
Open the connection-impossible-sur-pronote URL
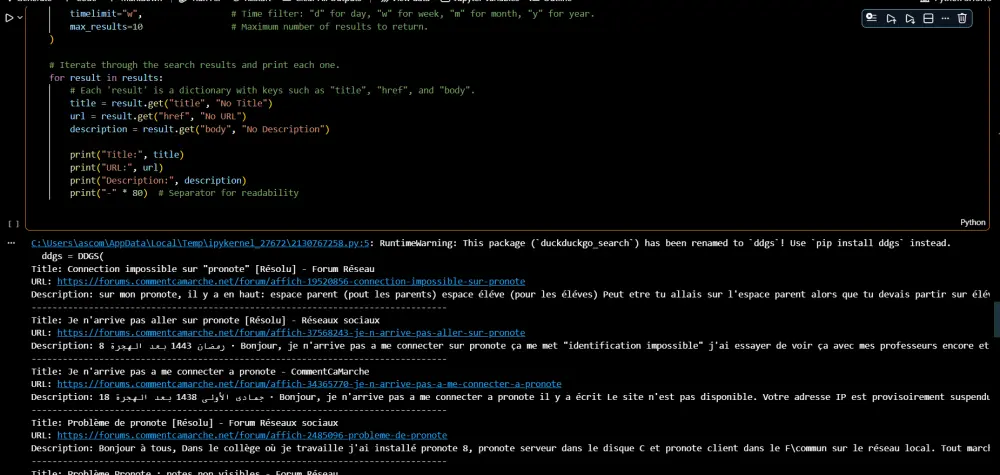[x=291, y=281]
